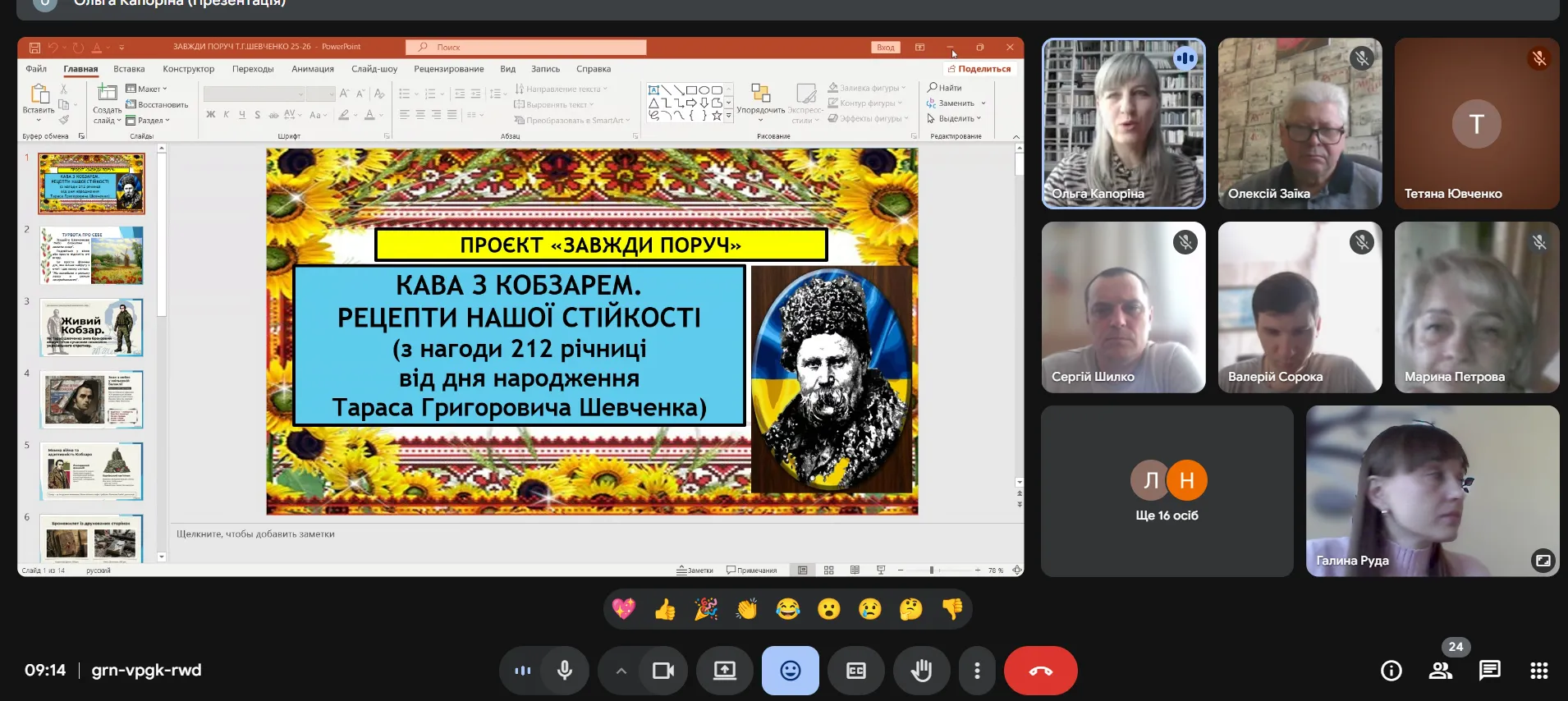Leave the call with red hang-up button
Screen dimensions: 1568x701
coord(1040,671)
